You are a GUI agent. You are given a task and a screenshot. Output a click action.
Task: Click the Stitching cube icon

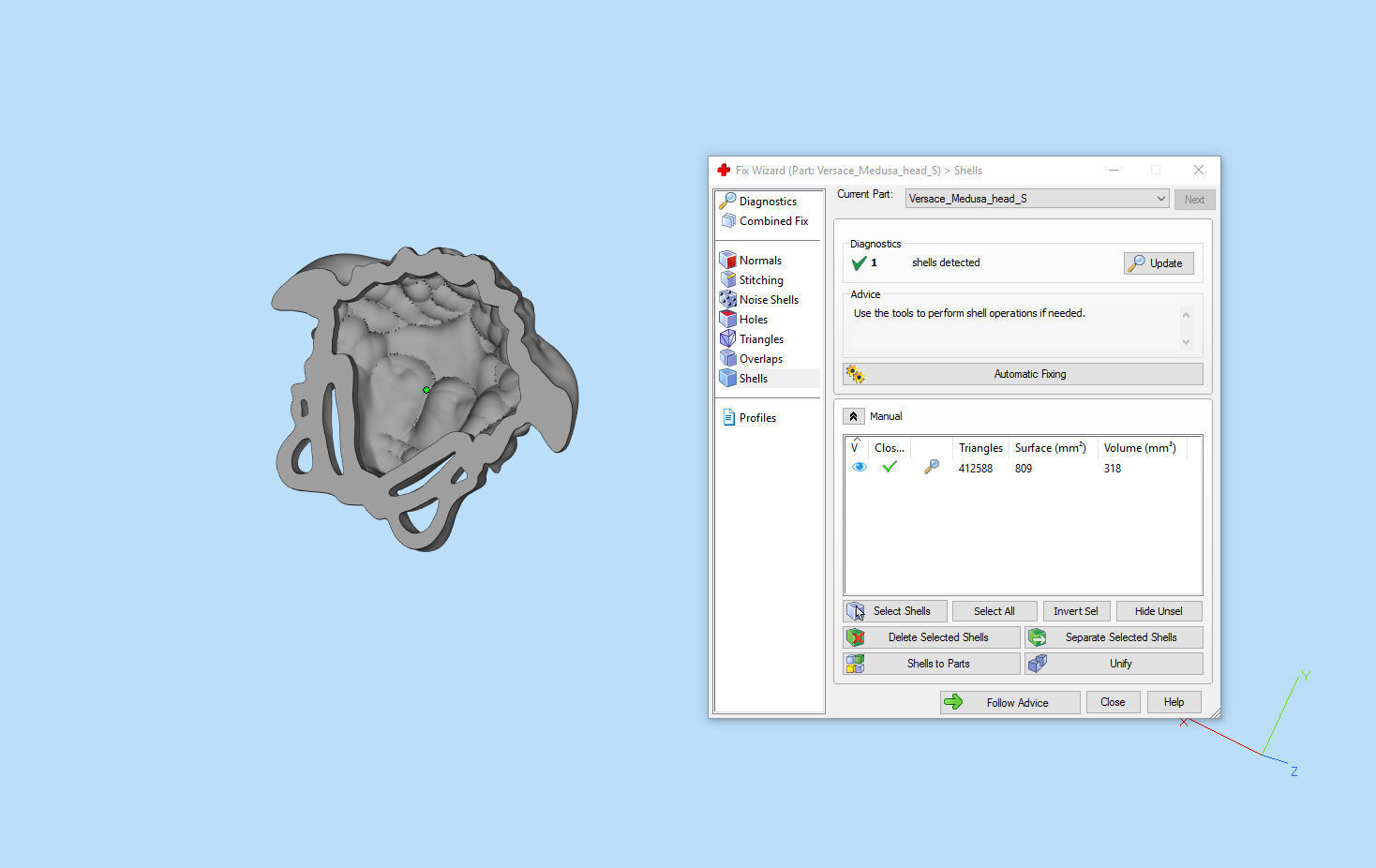727,279
